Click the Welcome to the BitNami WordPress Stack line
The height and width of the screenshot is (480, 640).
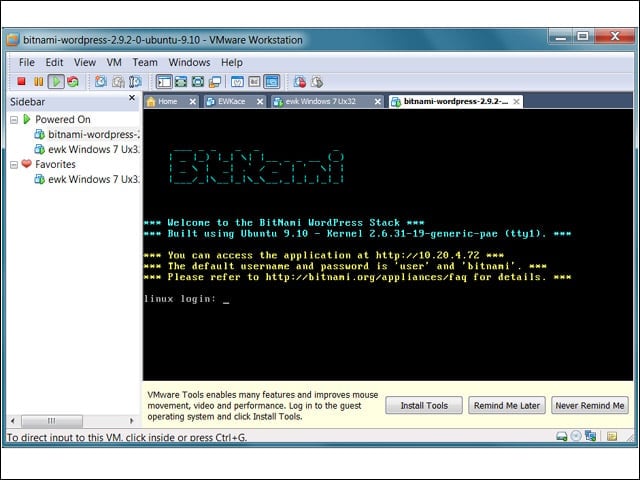(x=284, y=222)
